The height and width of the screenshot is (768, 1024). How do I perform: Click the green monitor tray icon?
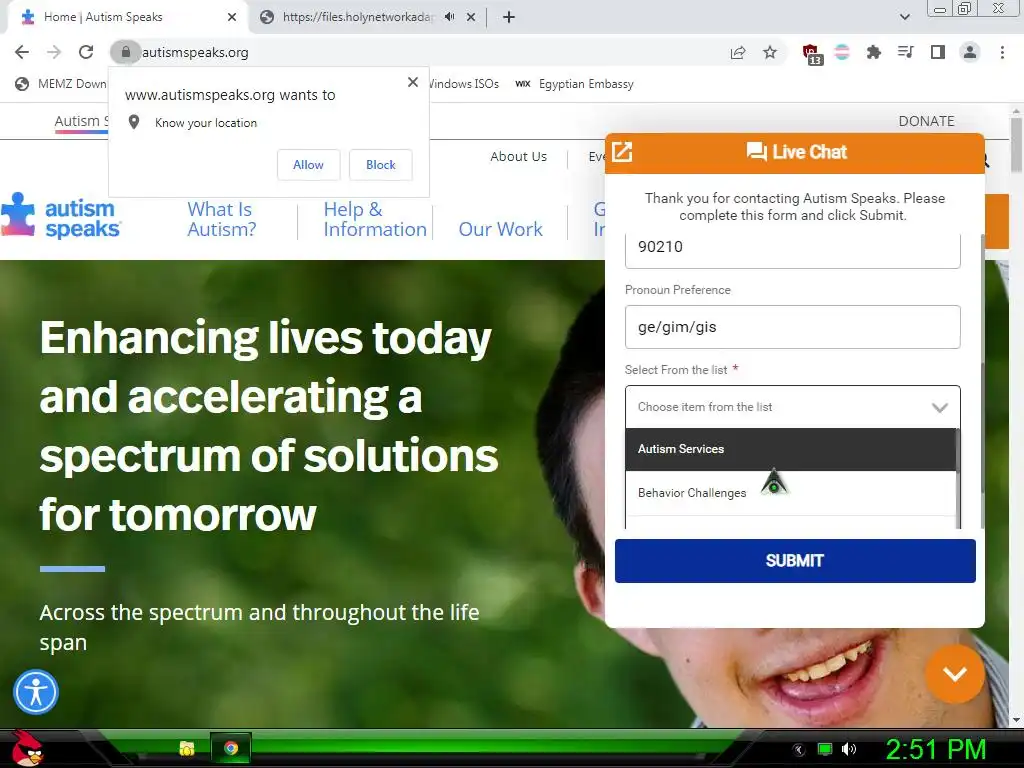click(825, 749)
